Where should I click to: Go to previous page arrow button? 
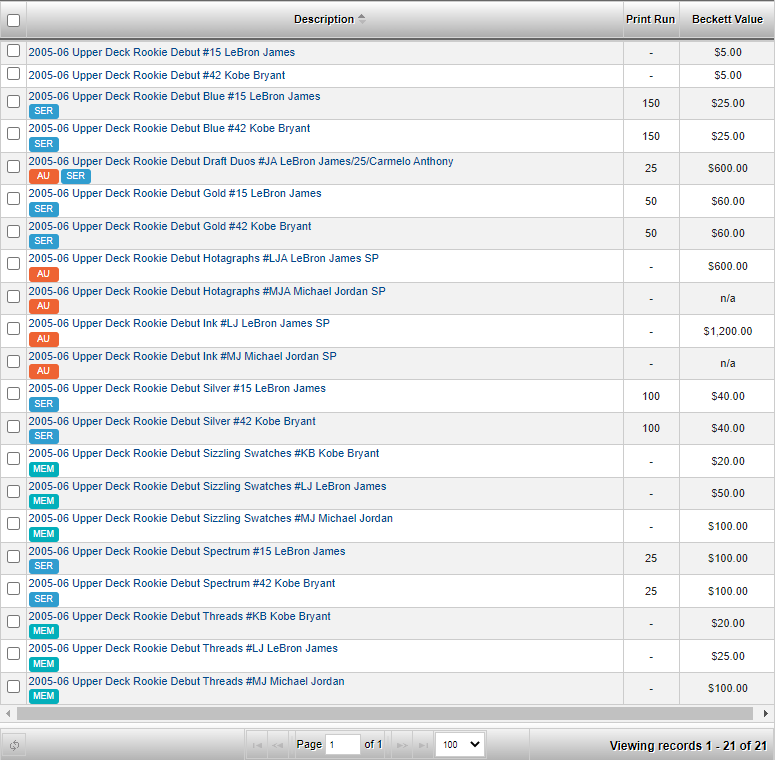click(x=278, y=745)
